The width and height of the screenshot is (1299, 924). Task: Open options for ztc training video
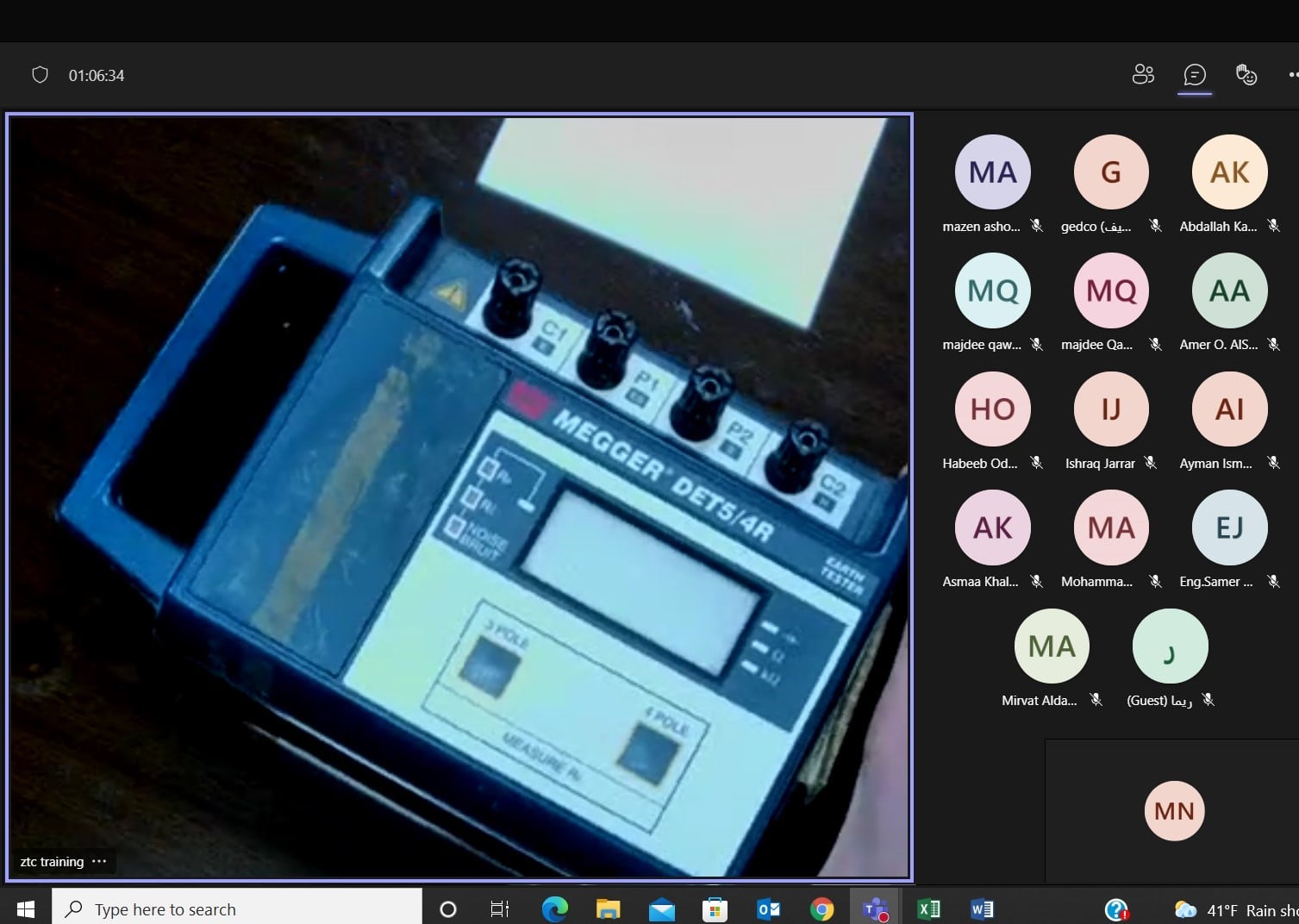tap(99, 861)
